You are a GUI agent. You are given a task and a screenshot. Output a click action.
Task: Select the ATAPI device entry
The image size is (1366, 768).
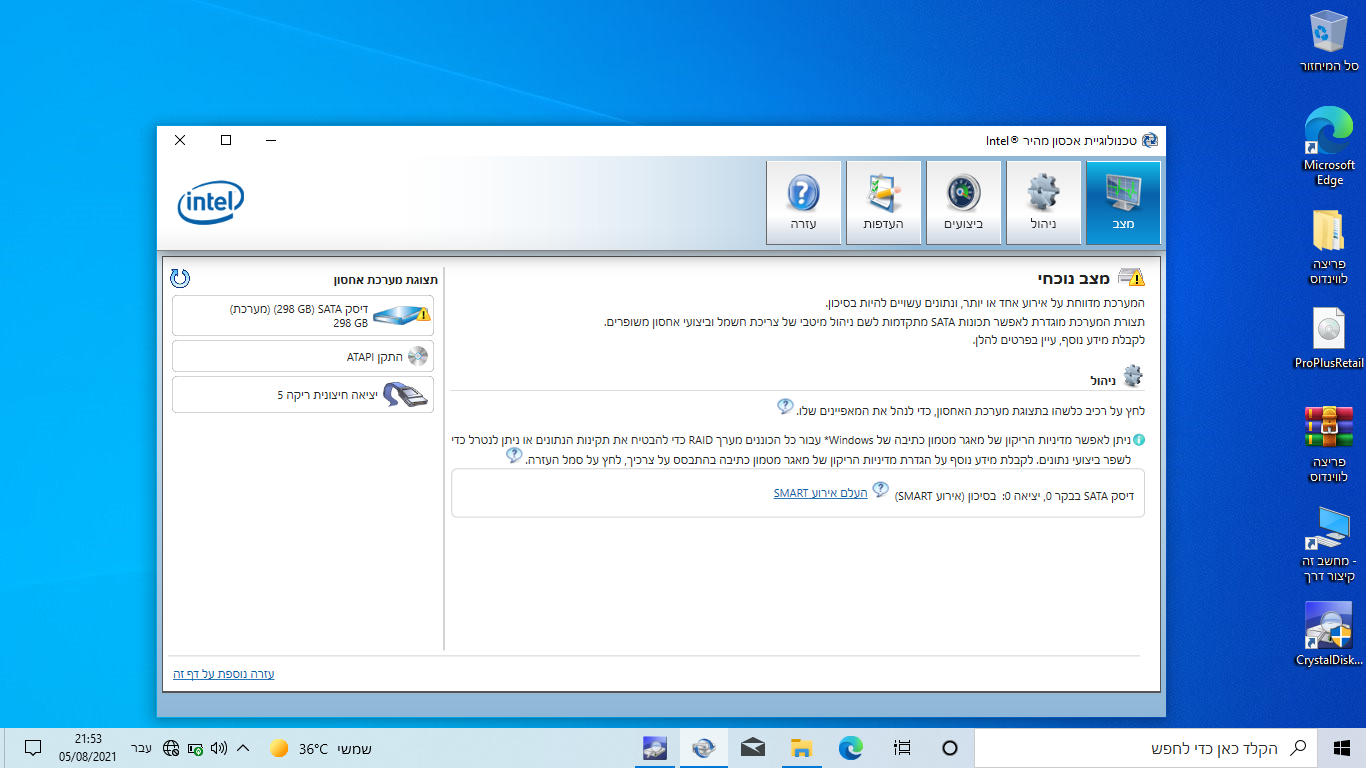click(x=303, y=356)
